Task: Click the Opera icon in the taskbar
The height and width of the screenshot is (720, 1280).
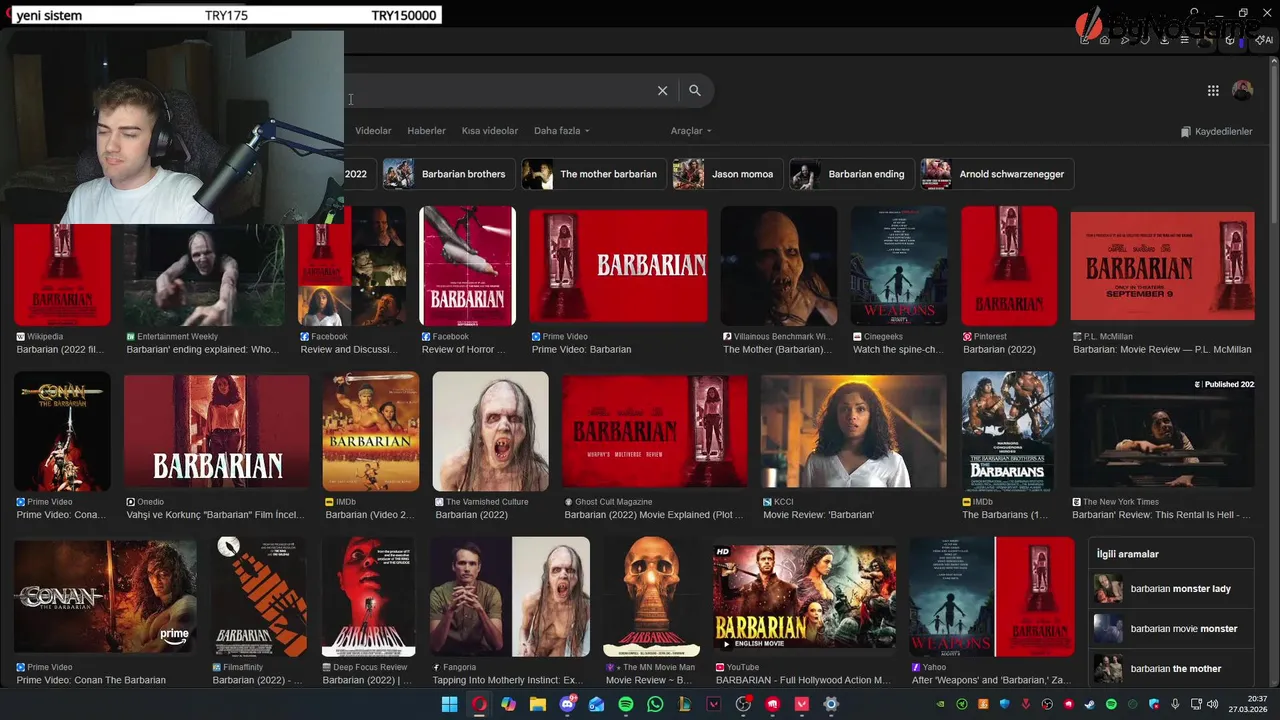Action: [479, 704]
